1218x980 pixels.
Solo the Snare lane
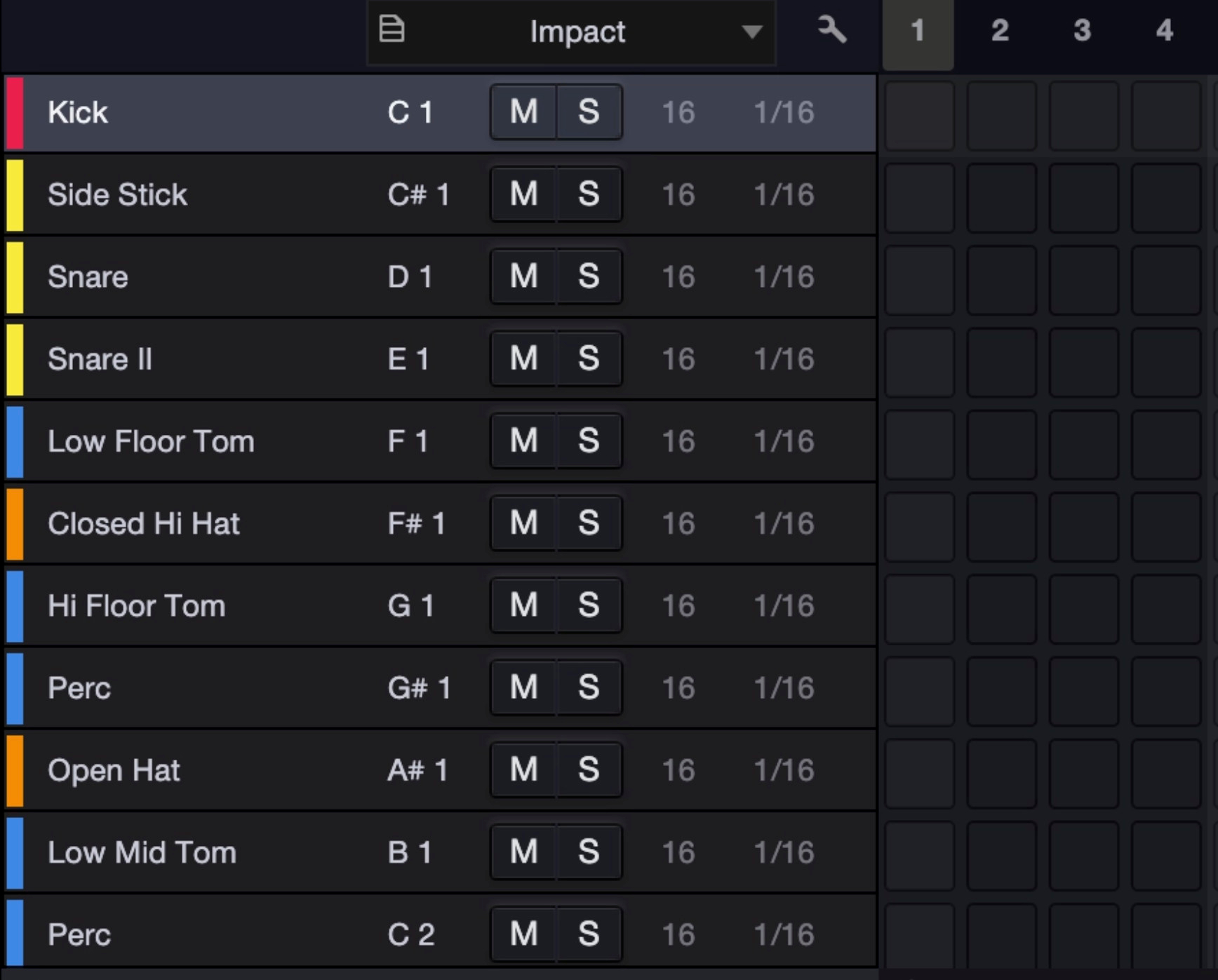click(589, 276)
